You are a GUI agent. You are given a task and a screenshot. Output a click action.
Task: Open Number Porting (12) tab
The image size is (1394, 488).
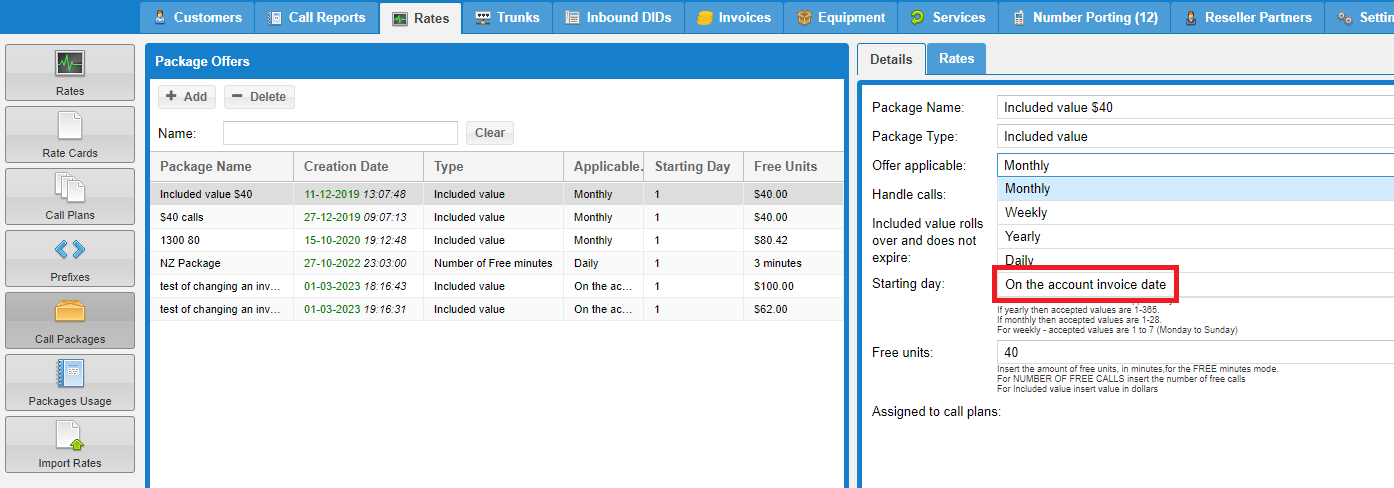[x=1084, y=17]
